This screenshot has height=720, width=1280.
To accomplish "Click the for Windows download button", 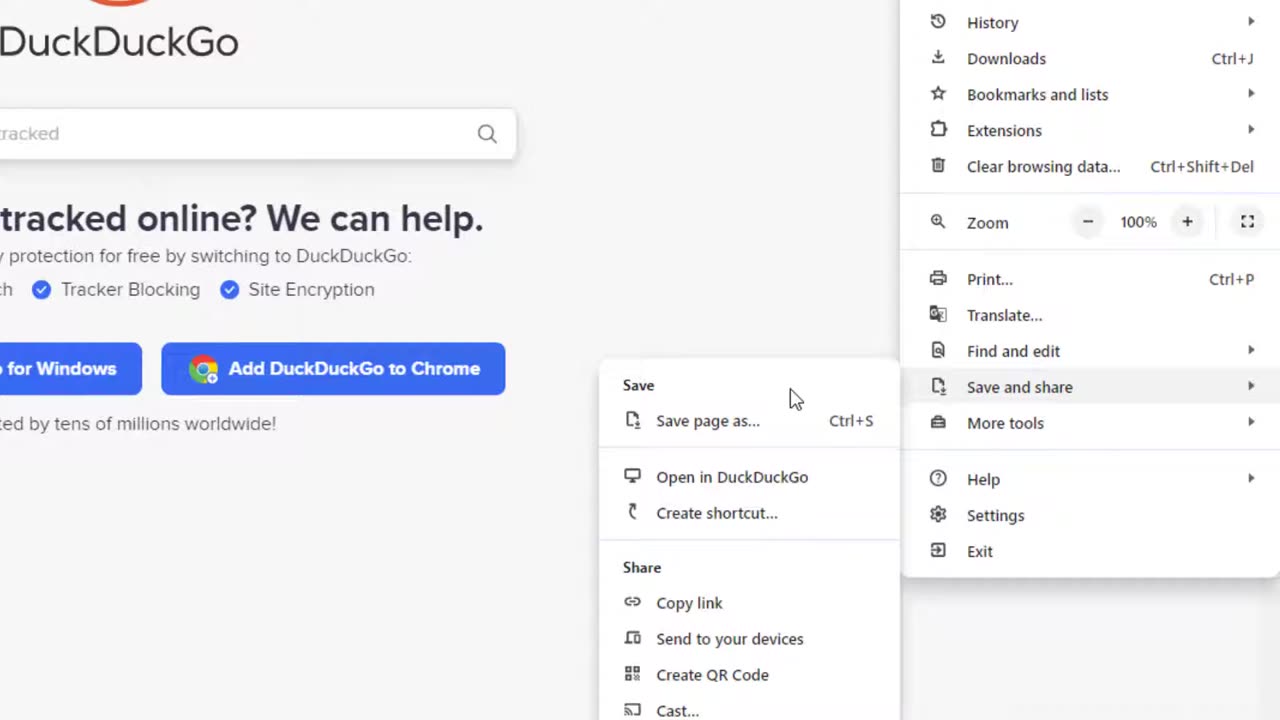I will (70, 369).
